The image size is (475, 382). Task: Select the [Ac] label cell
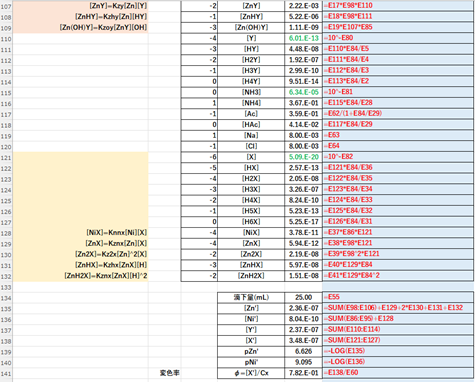coord(251,114)
